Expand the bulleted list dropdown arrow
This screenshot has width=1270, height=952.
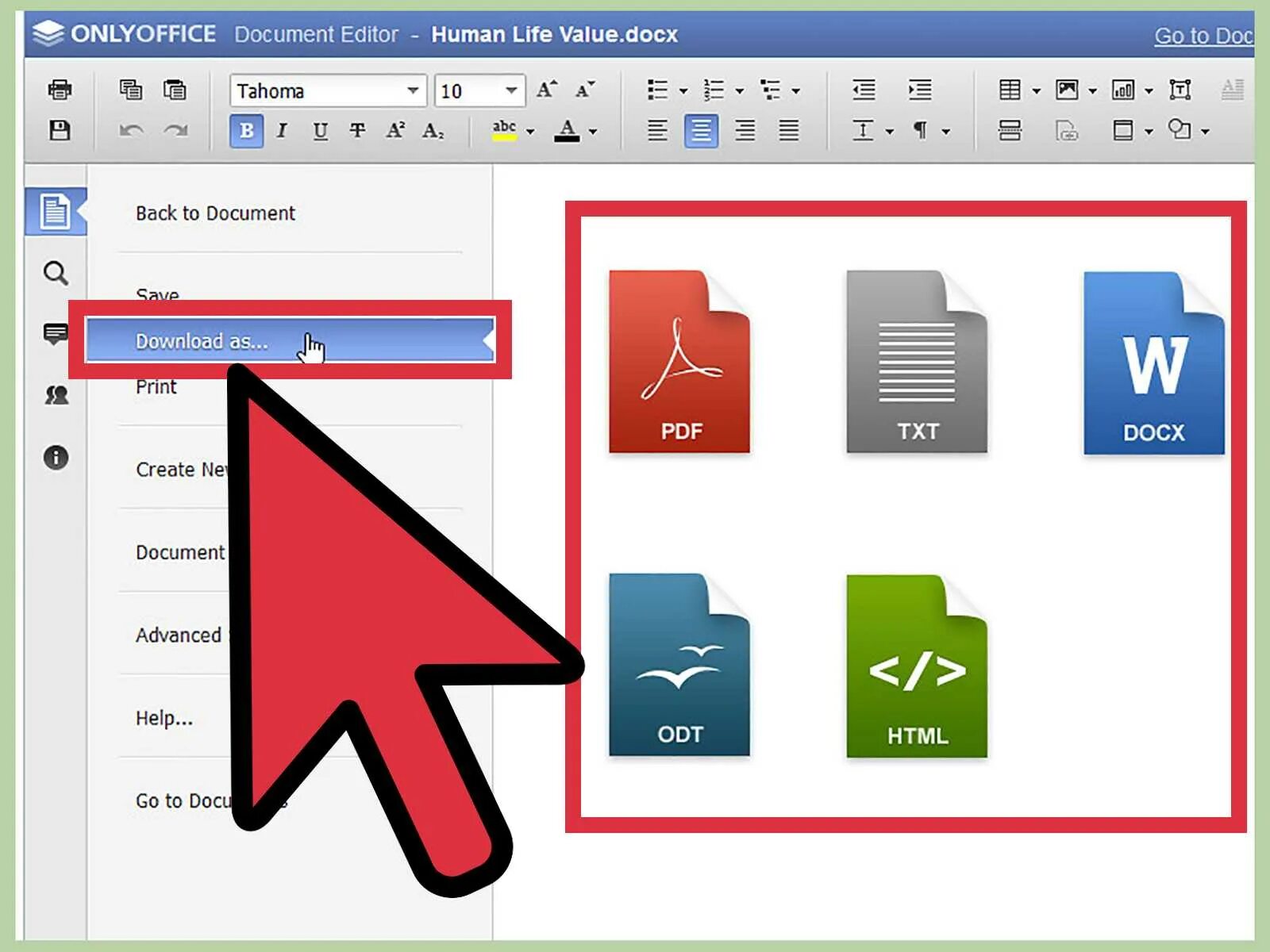(x=683, y=91)
